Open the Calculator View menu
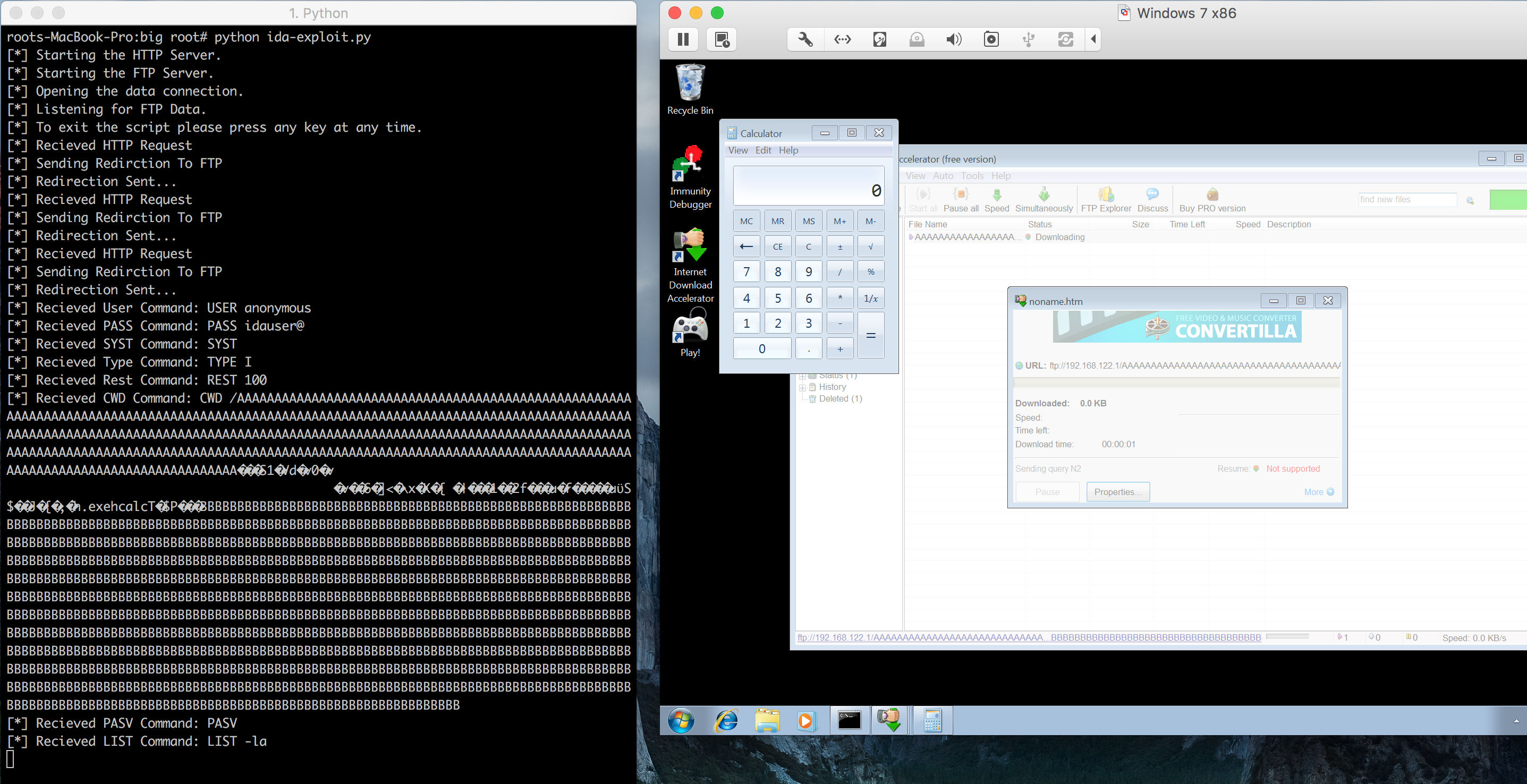Viewport: 1527px width, 784px height. [737, 150]
